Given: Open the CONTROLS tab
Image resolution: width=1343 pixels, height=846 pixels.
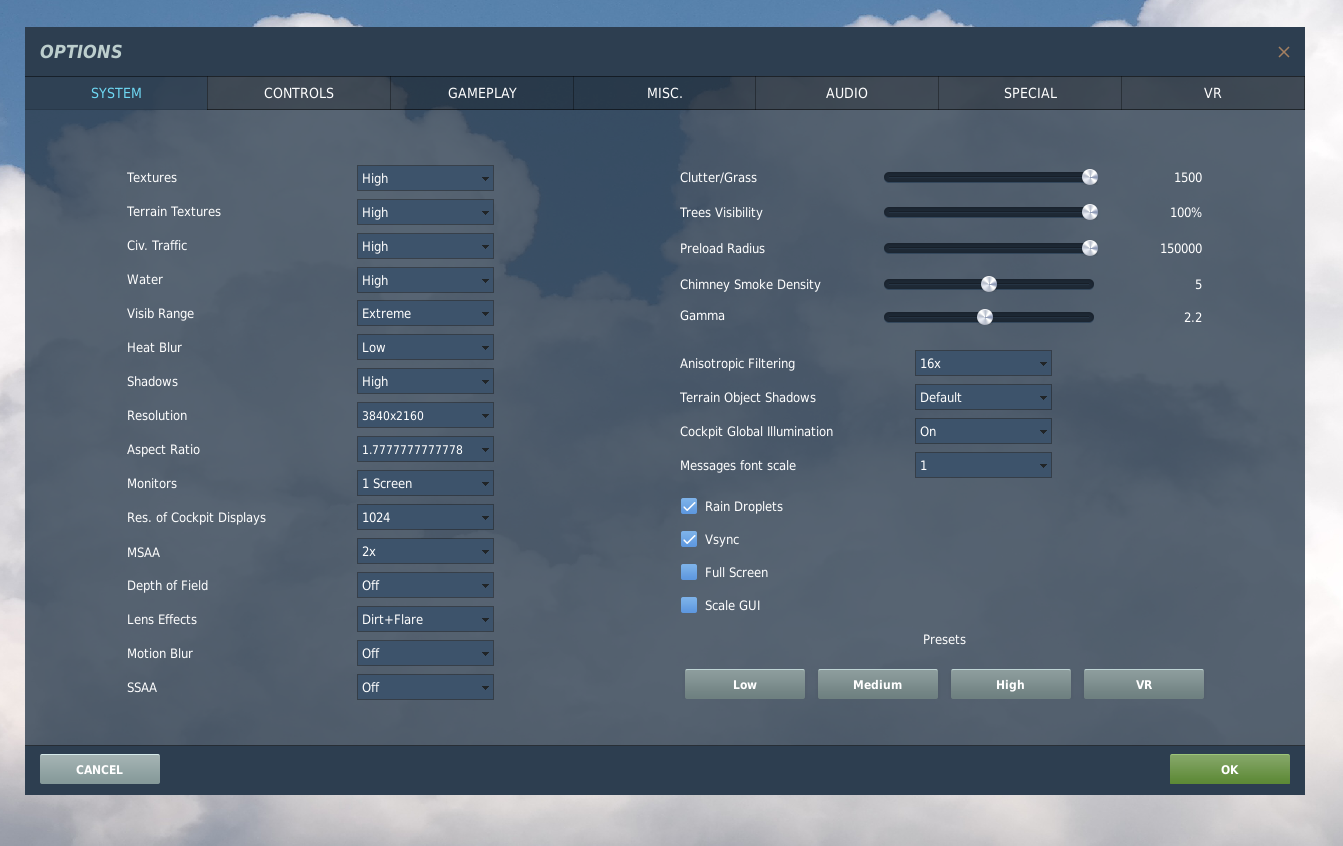Looking at the screenshot, I should pyautogui.click(x=299, y=93).
